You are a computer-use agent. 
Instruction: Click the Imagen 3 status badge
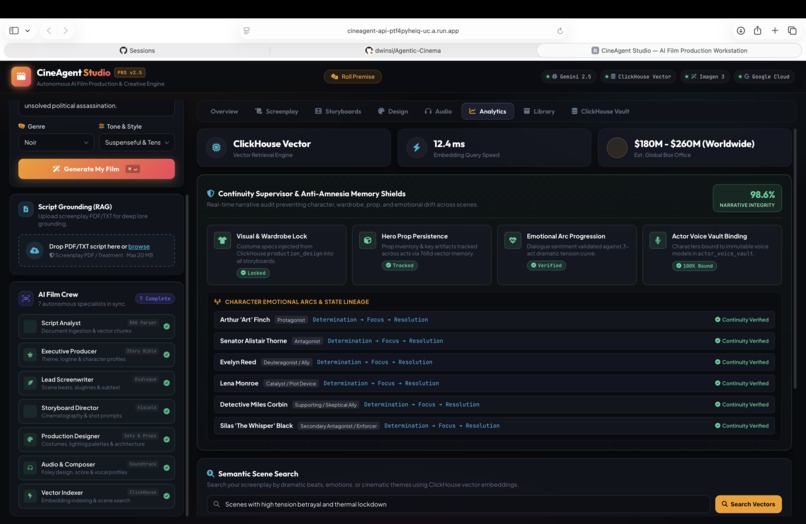tap(704, 77)
